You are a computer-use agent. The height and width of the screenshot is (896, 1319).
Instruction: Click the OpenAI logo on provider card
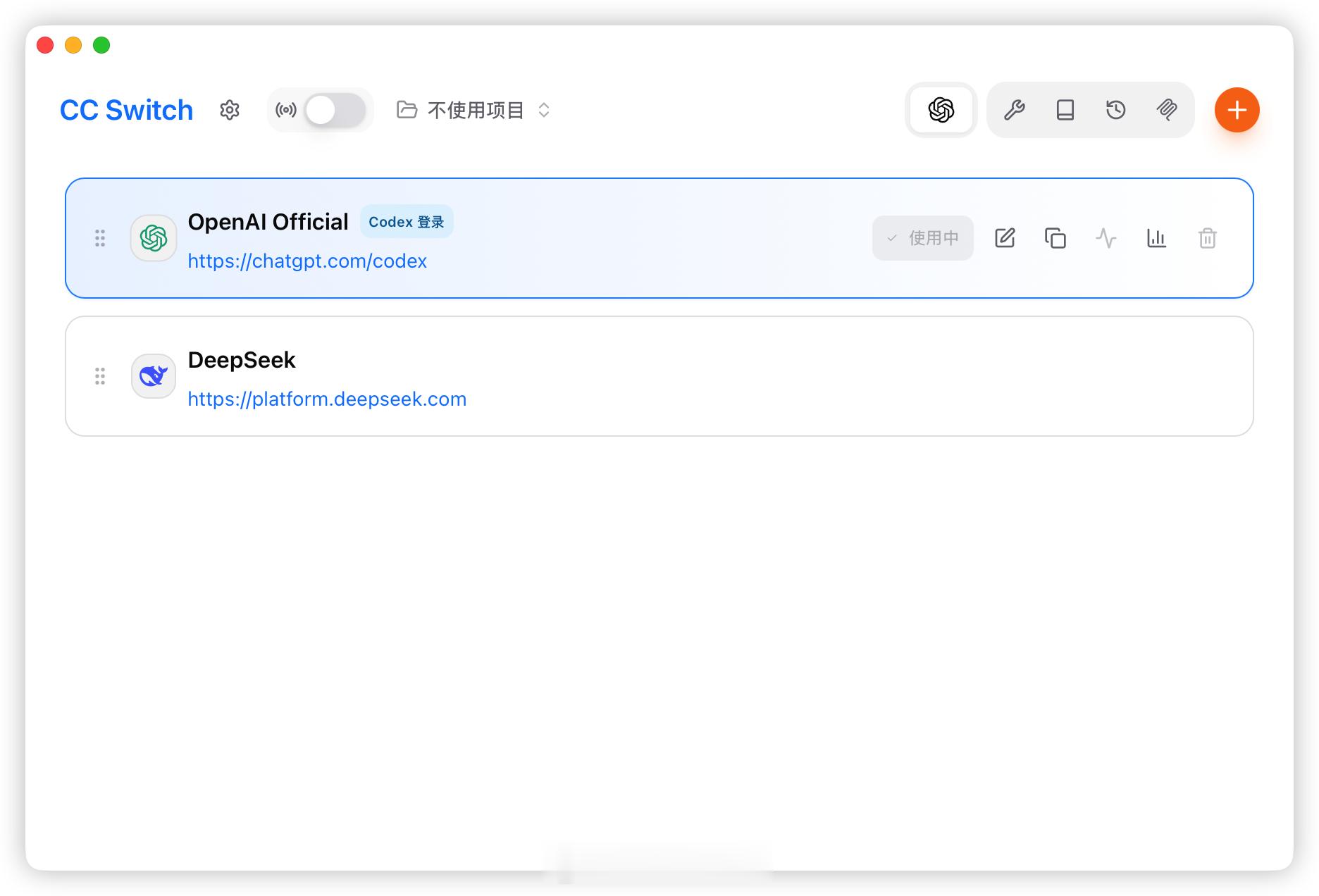[154, 238]
